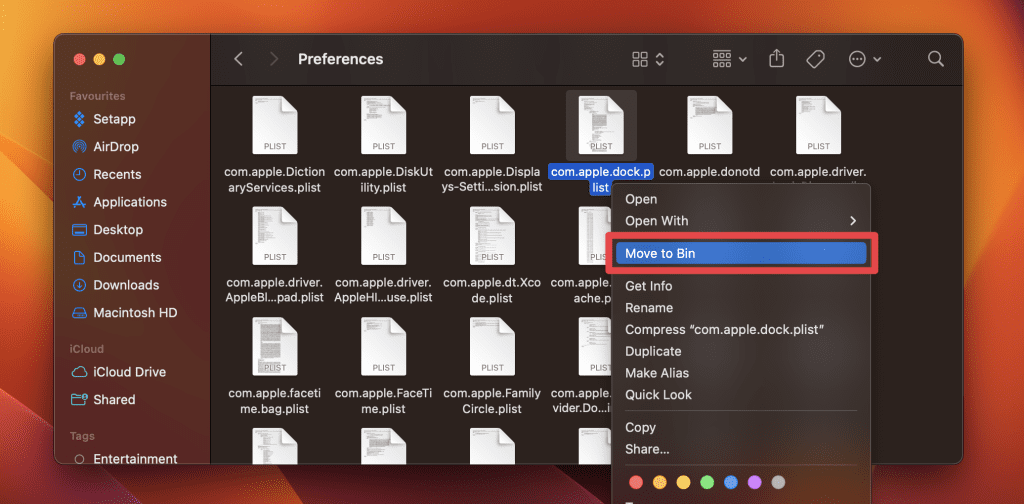Click the Share icon in toolbar

pyautogui.click(x=776, y=59)
